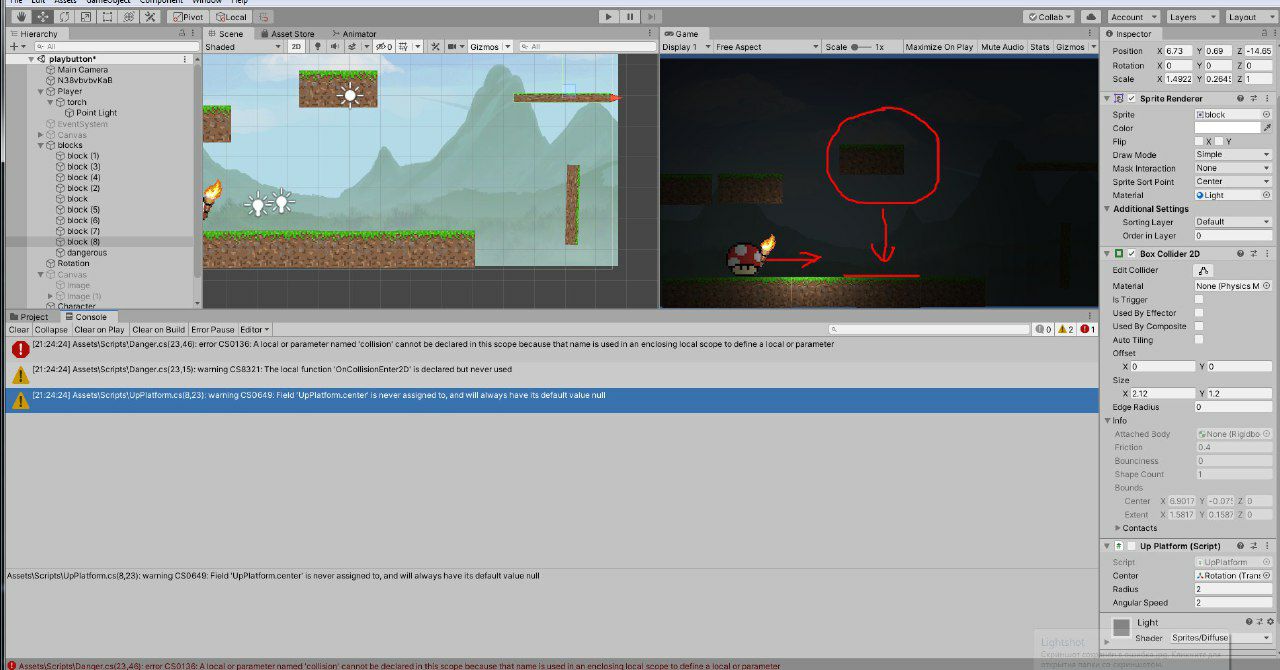
Task: Toggle Box Collider 2D enabled checkbox
Action: (1131, 254)
